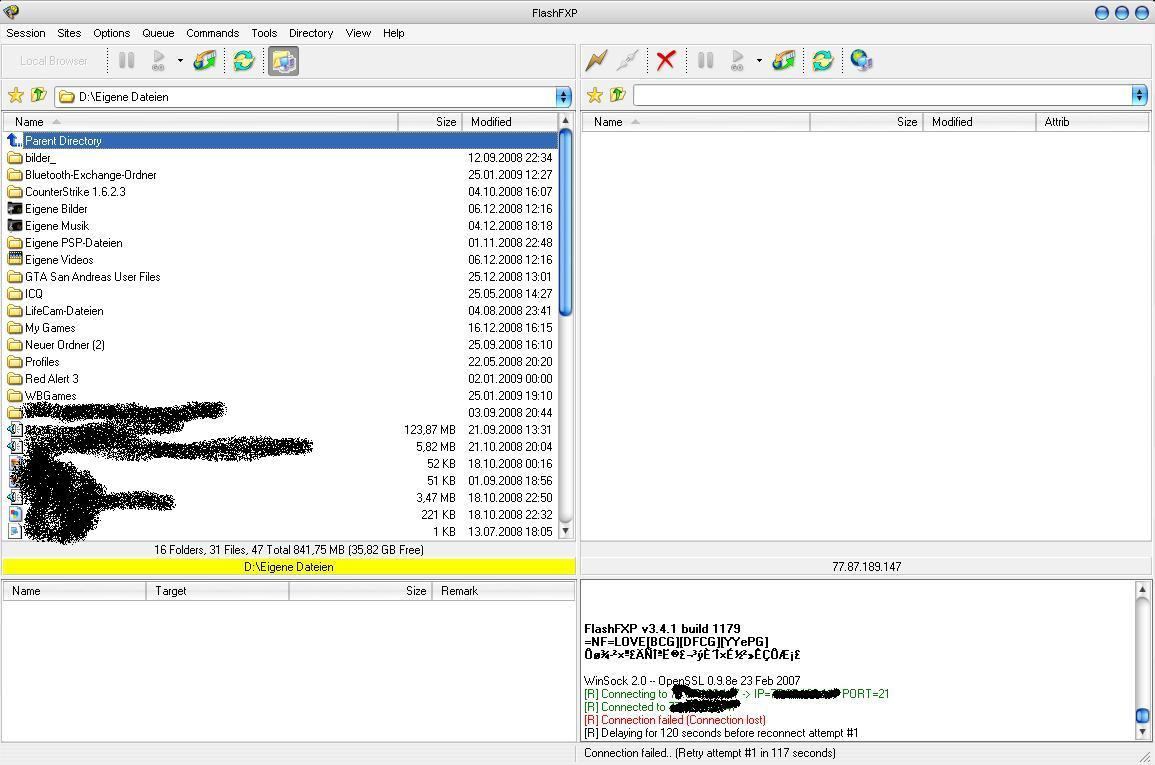
Task: Open the Tools menu
Action: pos(264,33)
